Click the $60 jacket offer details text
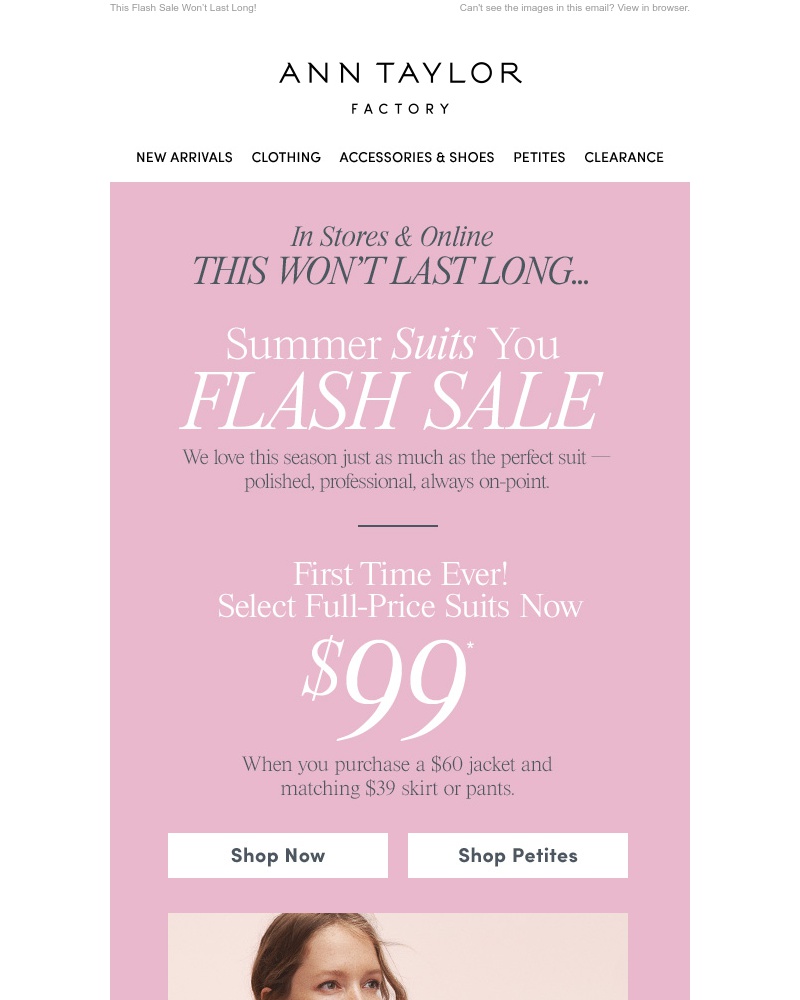 [x=397, y=776]
